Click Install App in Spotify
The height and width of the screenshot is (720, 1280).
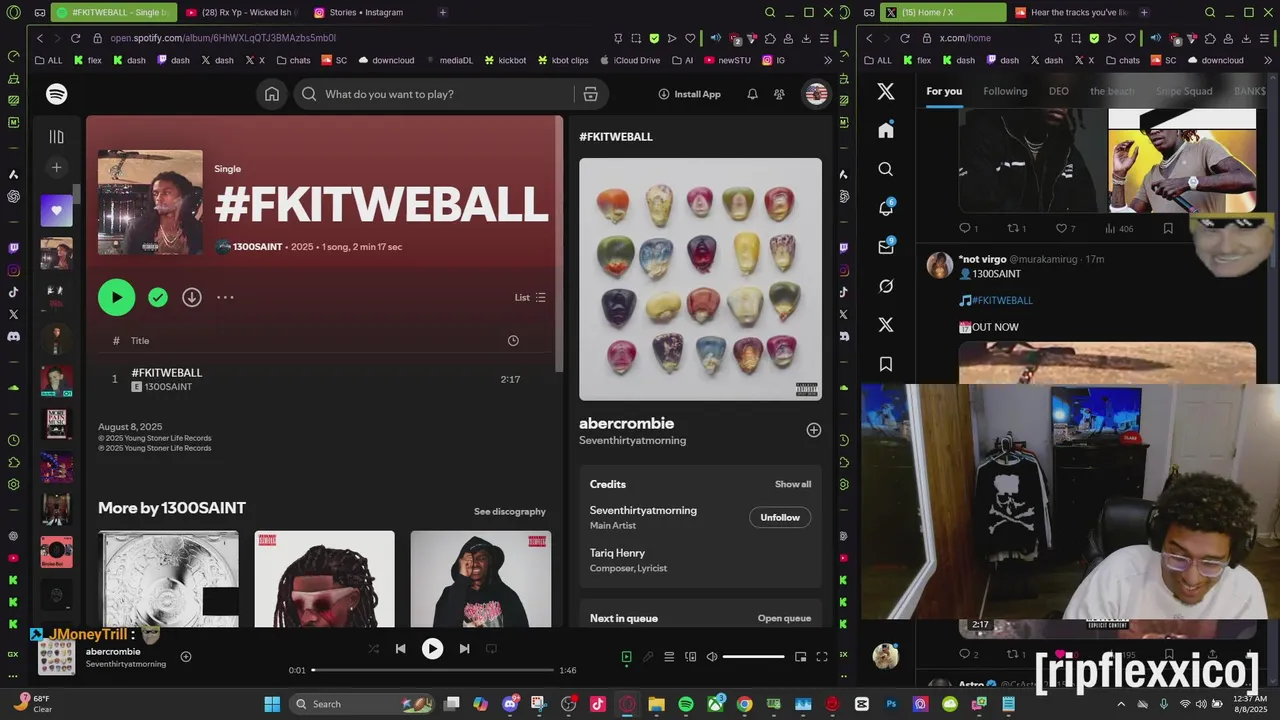click(x=689, y=94)
